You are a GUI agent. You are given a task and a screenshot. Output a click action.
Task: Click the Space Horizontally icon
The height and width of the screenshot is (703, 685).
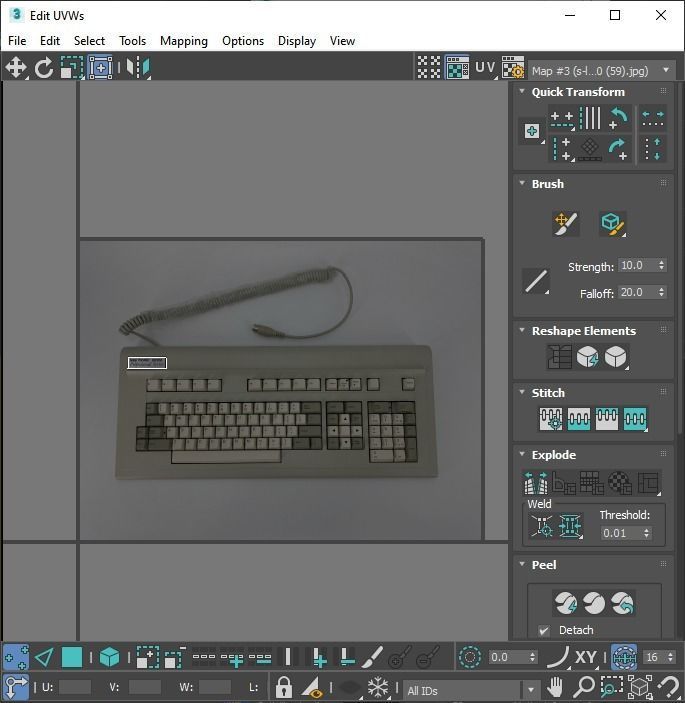[653, 119]
